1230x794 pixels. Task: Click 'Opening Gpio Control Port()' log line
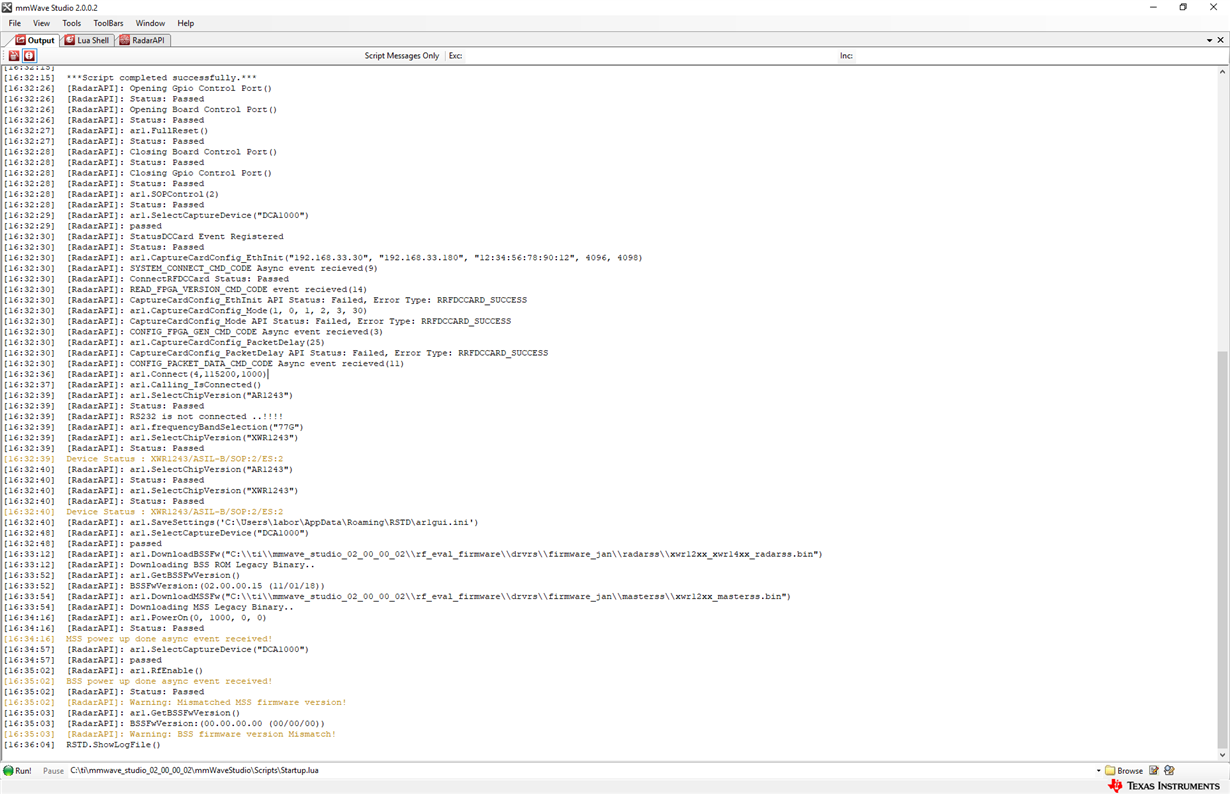(200, 88)
